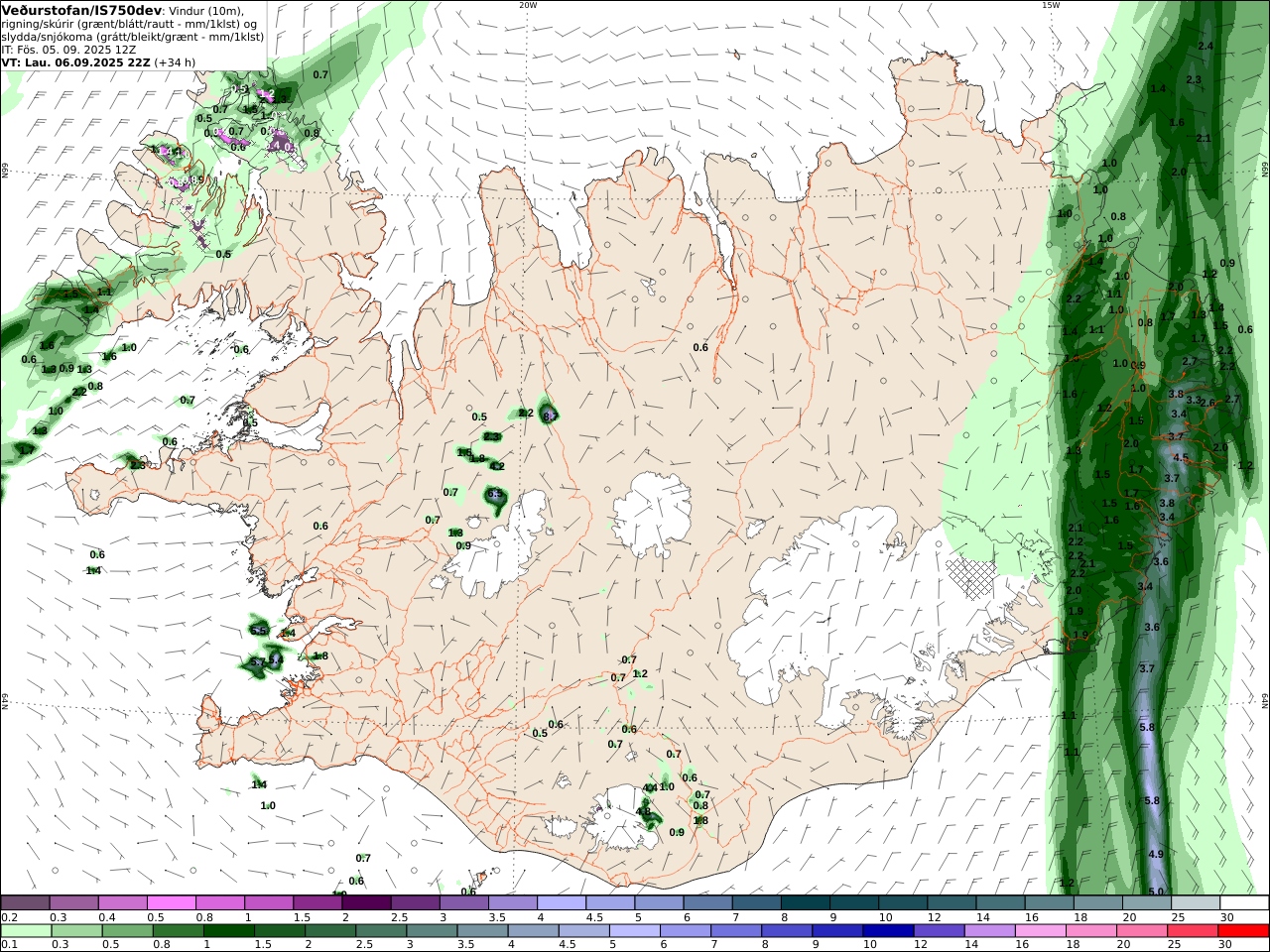
Task: Click the '2.4' precipitation value in the northeast
Action: coord(1206,47)
